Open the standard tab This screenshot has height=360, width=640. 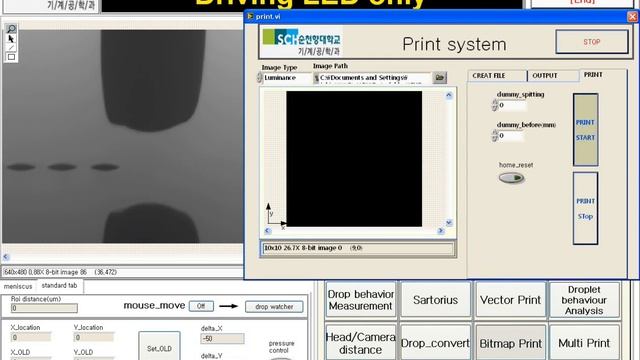(x=60, y=286)
